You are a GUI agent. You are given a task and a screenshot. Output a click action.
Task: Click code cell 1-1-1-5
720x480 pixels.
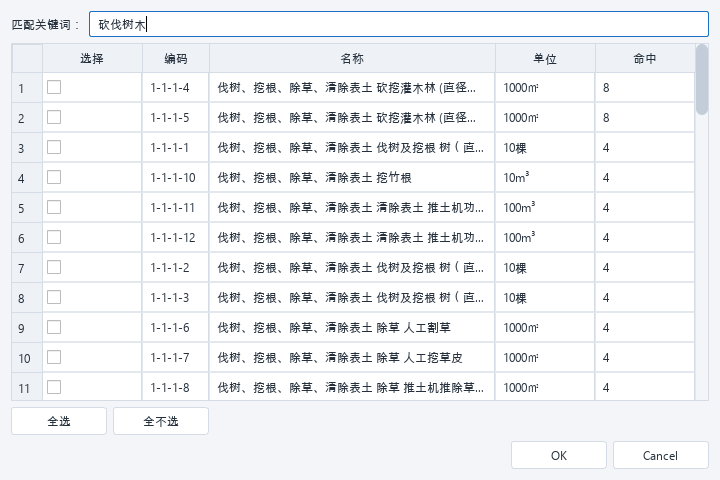tap(176, 118)
